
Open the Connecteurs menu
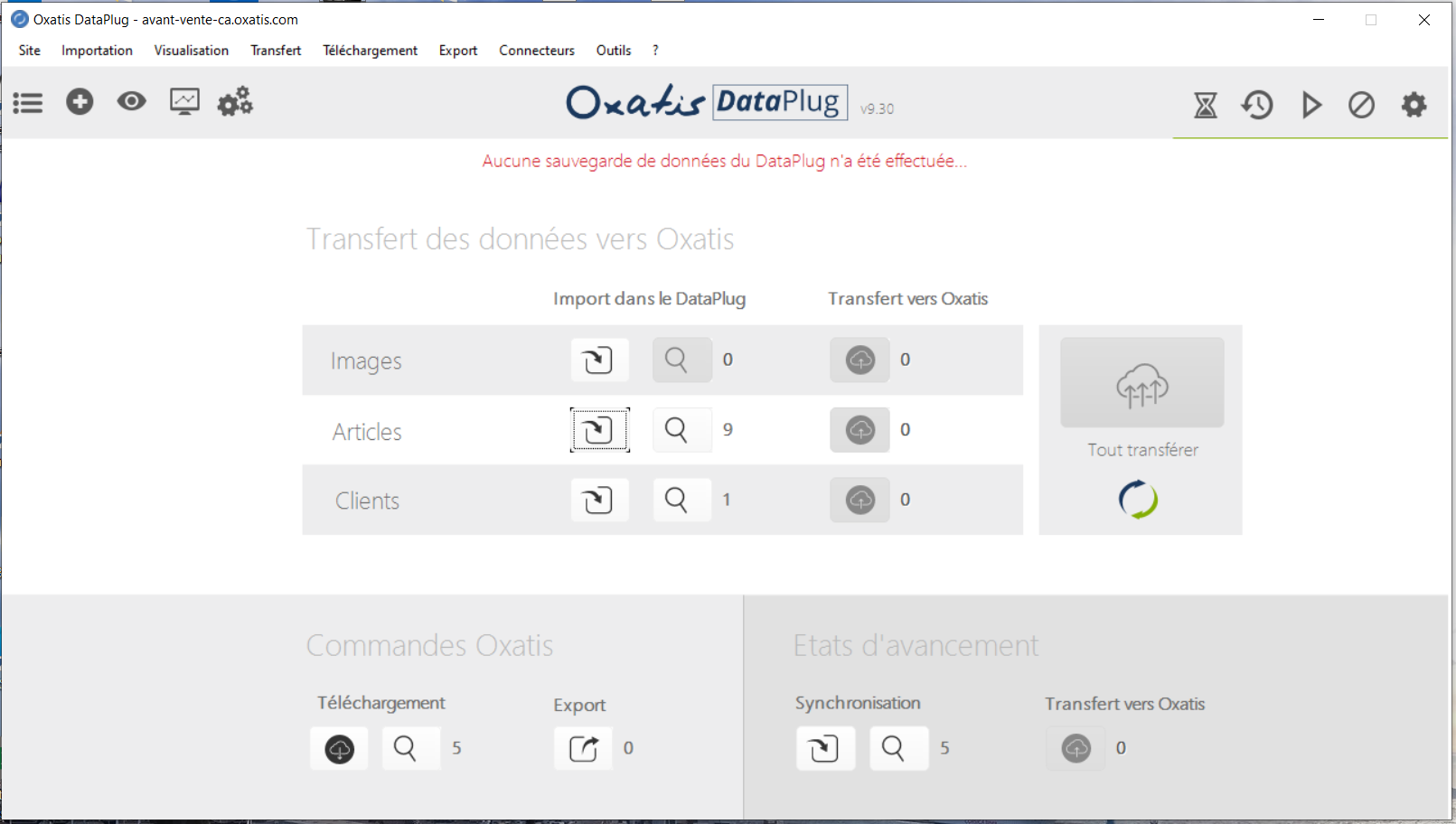tap(537, 51)
